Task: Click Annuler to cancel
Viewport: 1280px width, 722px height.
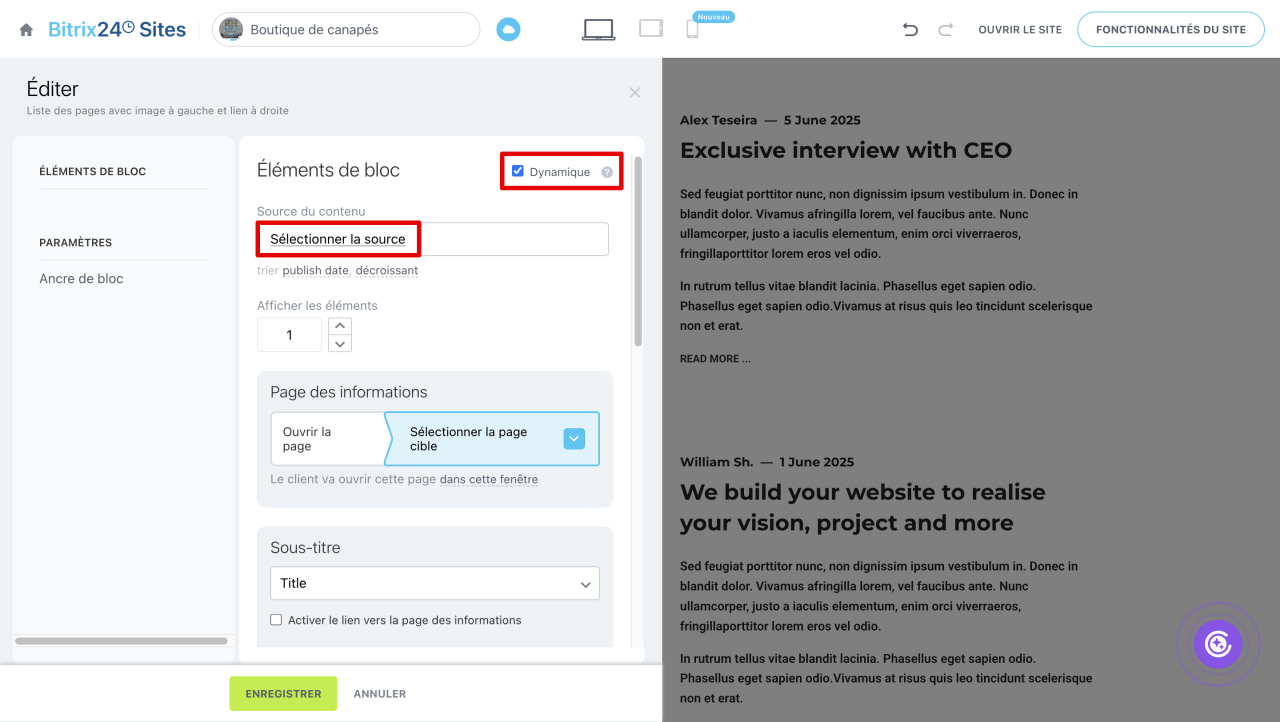Action: (x=380, y=694)
